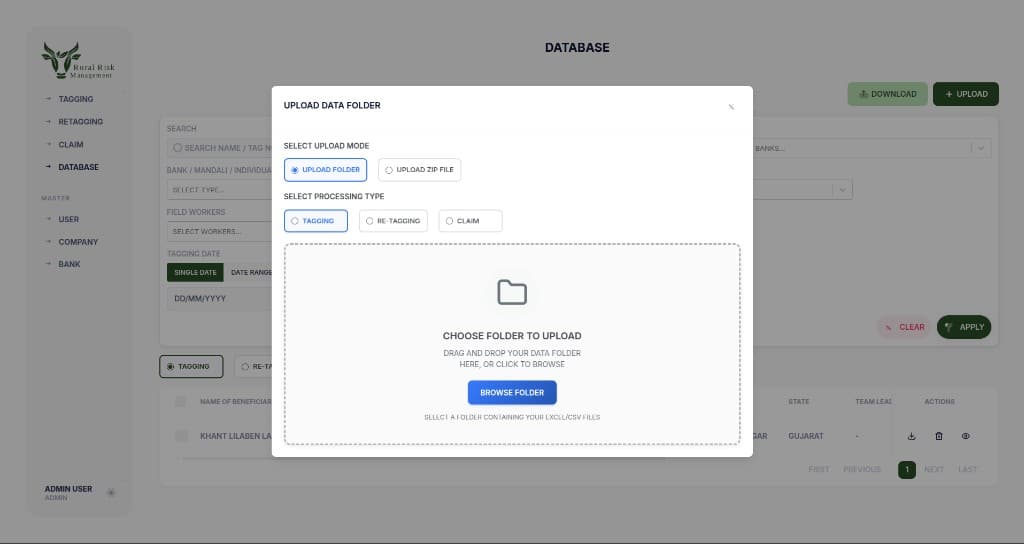Click KHANT LILABEN beneficiary name
This screenshot has width=1024, height=544.
pos(236,436)
